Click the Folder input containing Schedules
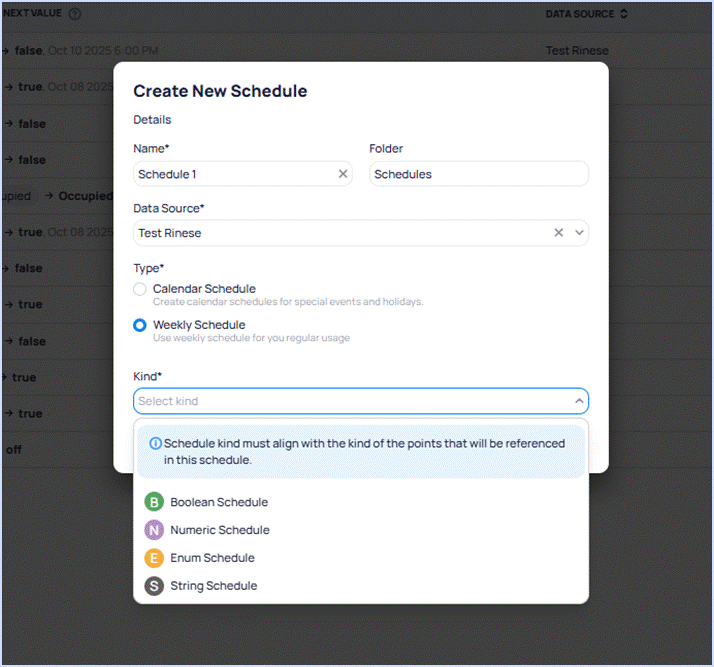Viewport: 714px width, 667px height. tap(478, 174)
